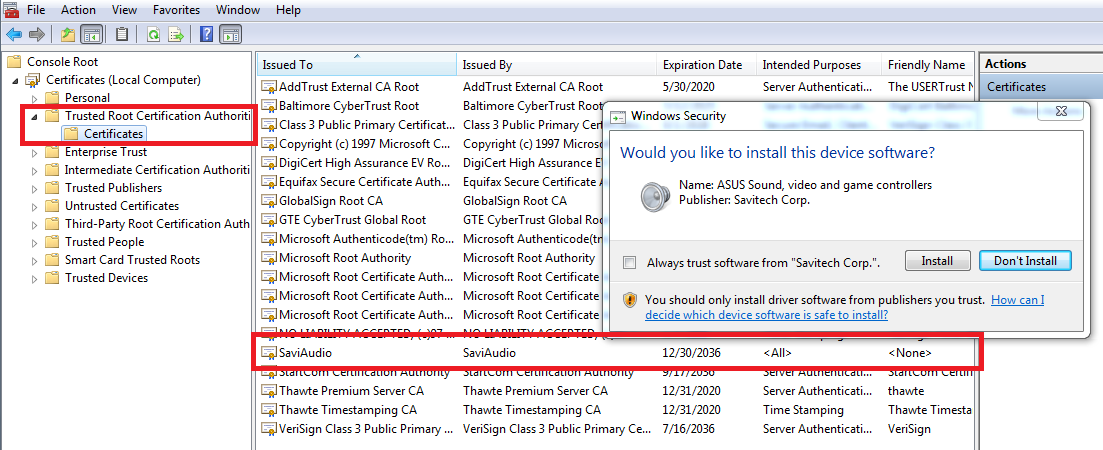The height and width of the screenshot is (450, 1103).
Task: Select the VeriSign Class 3 Public Primary row
Action: pos(616,429)
